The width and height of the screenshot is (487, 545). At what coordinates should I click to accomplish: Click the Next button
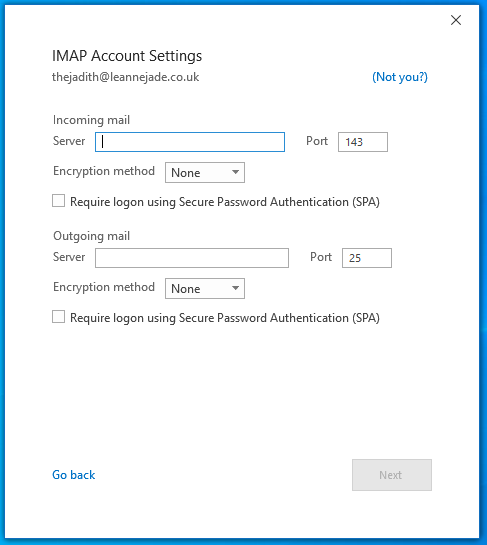[392, 475]
